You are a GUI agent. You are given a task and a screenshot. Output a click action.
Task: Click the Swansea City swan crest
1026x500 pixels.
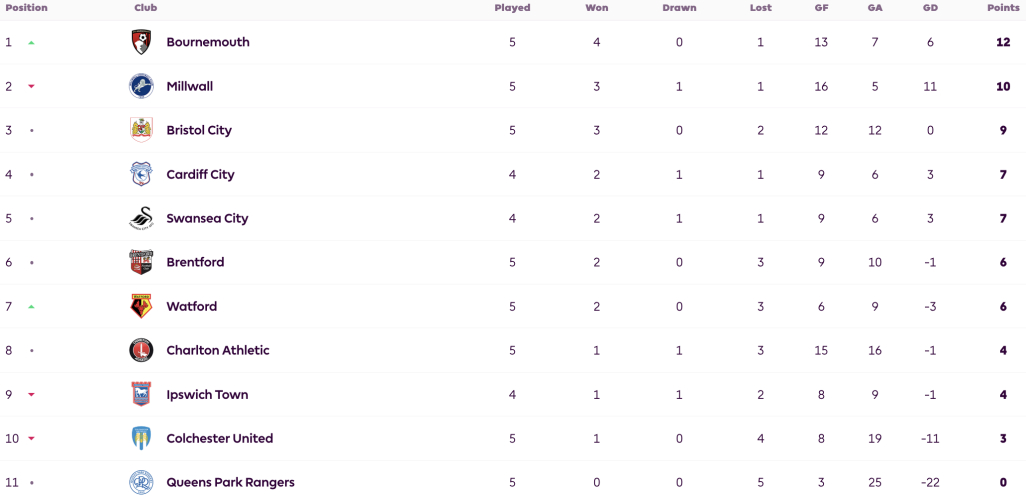point(141,219)
